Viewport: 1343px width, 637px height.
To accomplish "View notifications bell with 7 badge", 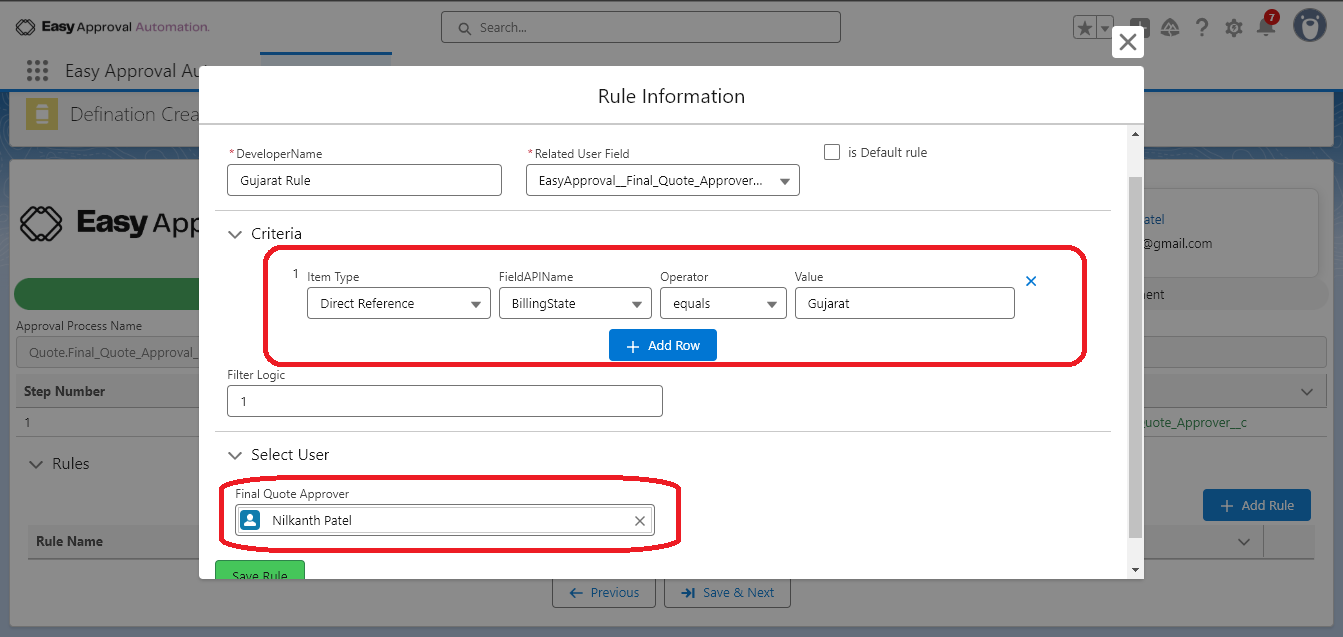I will tap(1267, 26).
